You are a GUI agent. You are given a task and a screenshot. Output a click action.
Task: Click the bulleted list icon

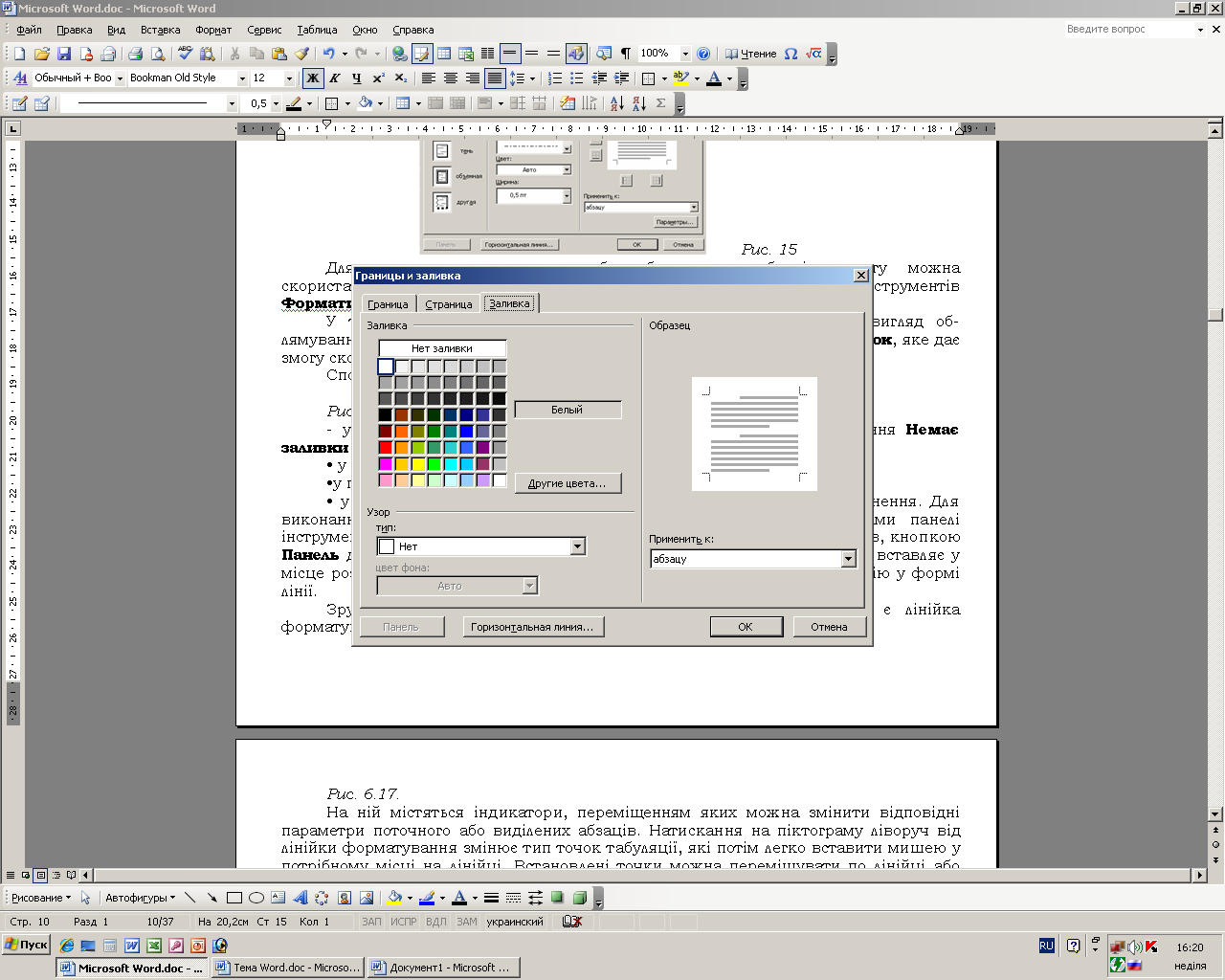577,78
